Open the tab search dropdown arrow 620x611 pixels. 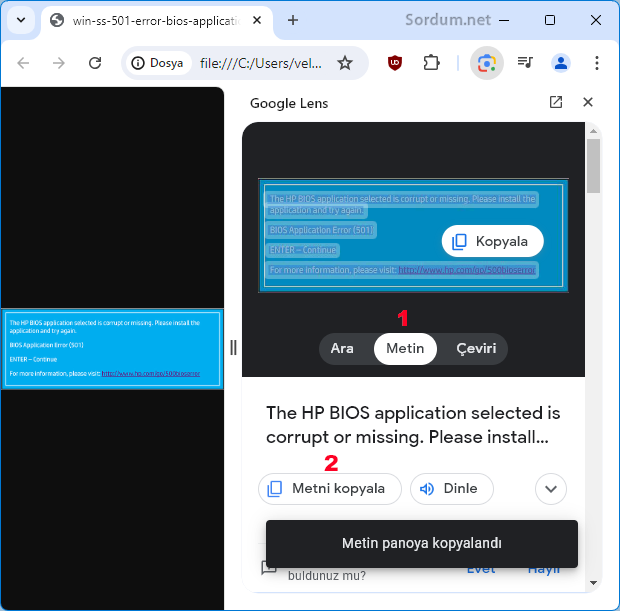pyautogui.click(x=21, y=20)
